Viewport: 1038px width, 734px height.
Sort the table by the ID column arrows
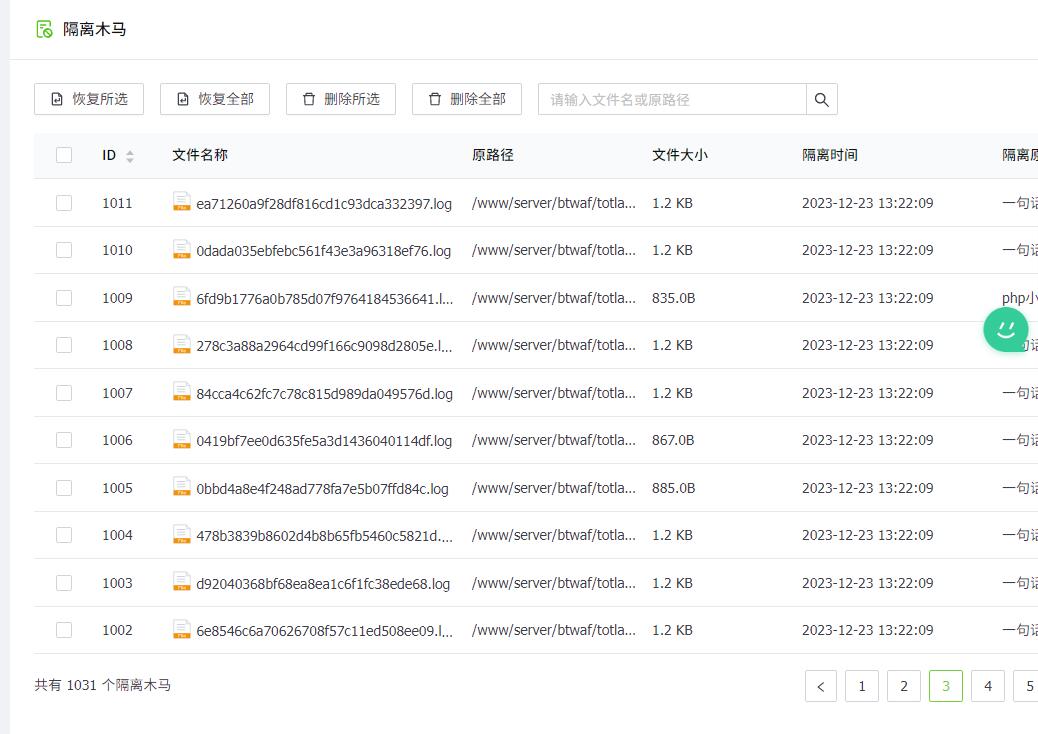(x=130, y=156)
